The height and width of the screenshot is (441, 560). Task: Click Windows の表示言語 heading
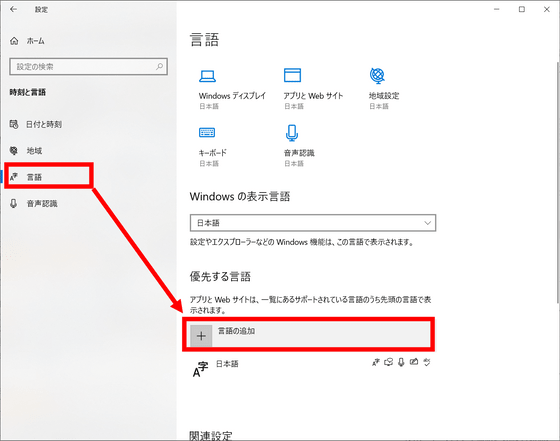pyautogui.click(x=240, y=196)
